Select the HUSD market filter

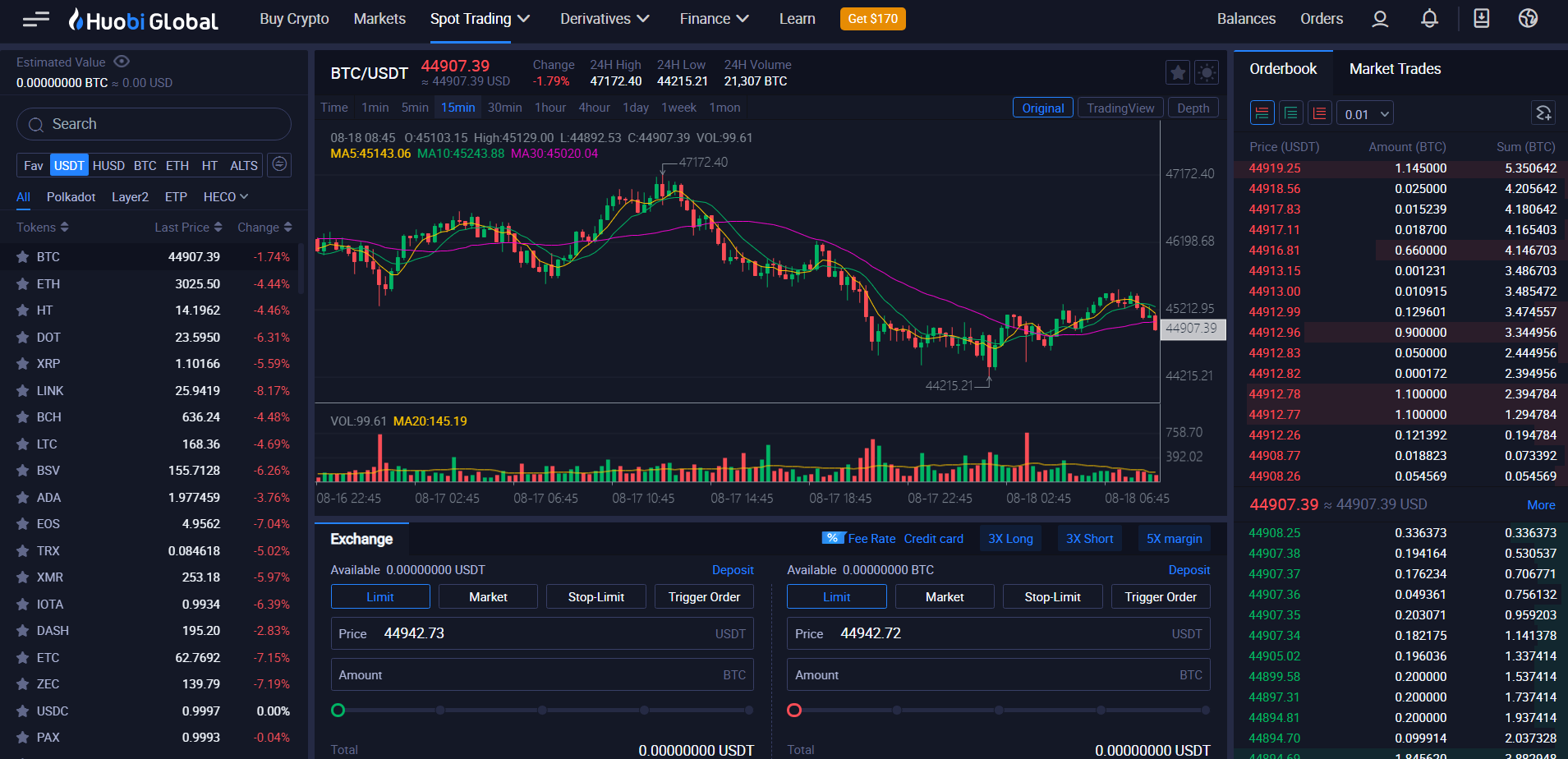[108, 165]
